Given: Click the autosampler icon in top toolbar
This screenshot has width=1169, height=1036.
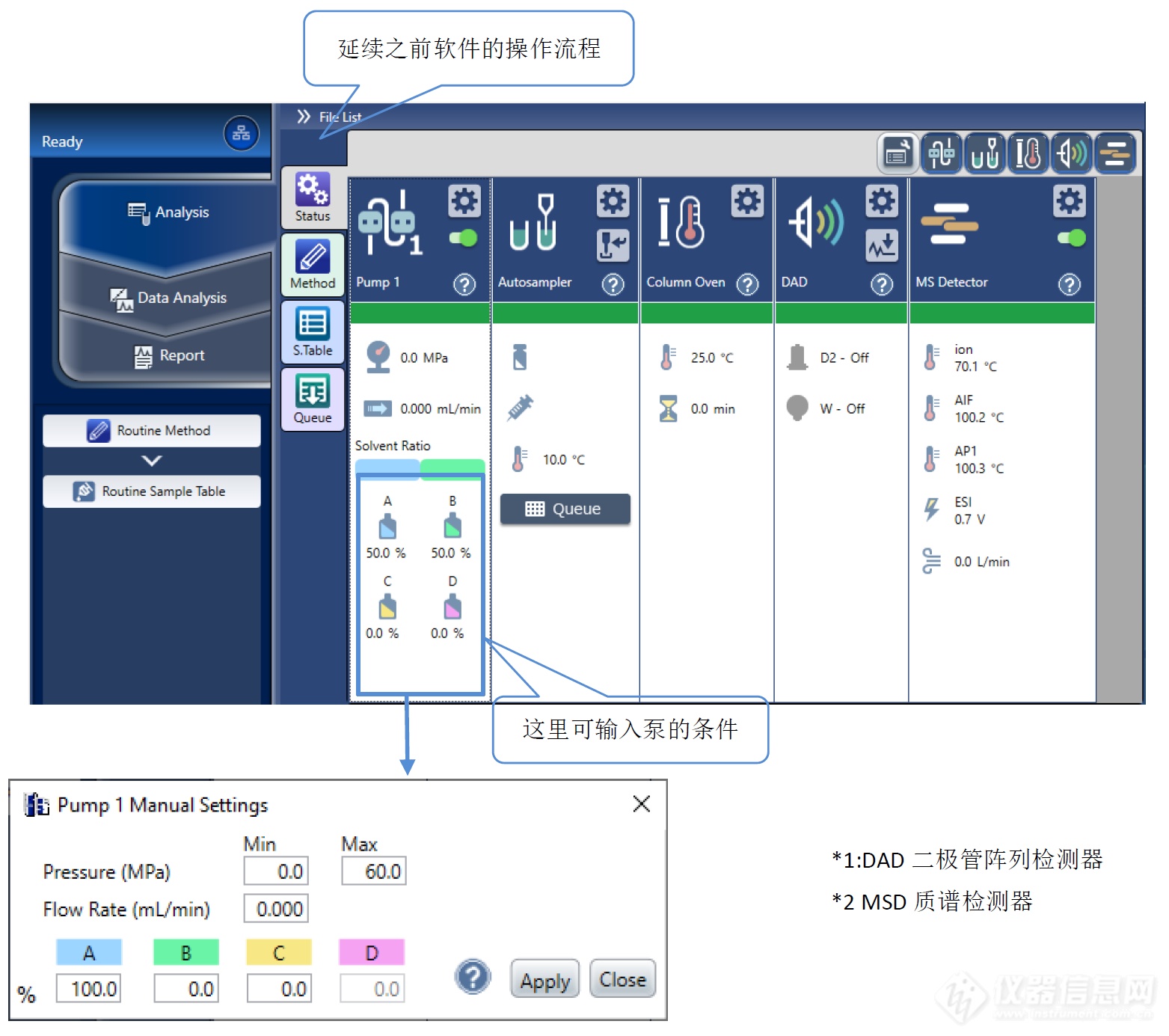Looking at the screenshot, I should 984,153.
